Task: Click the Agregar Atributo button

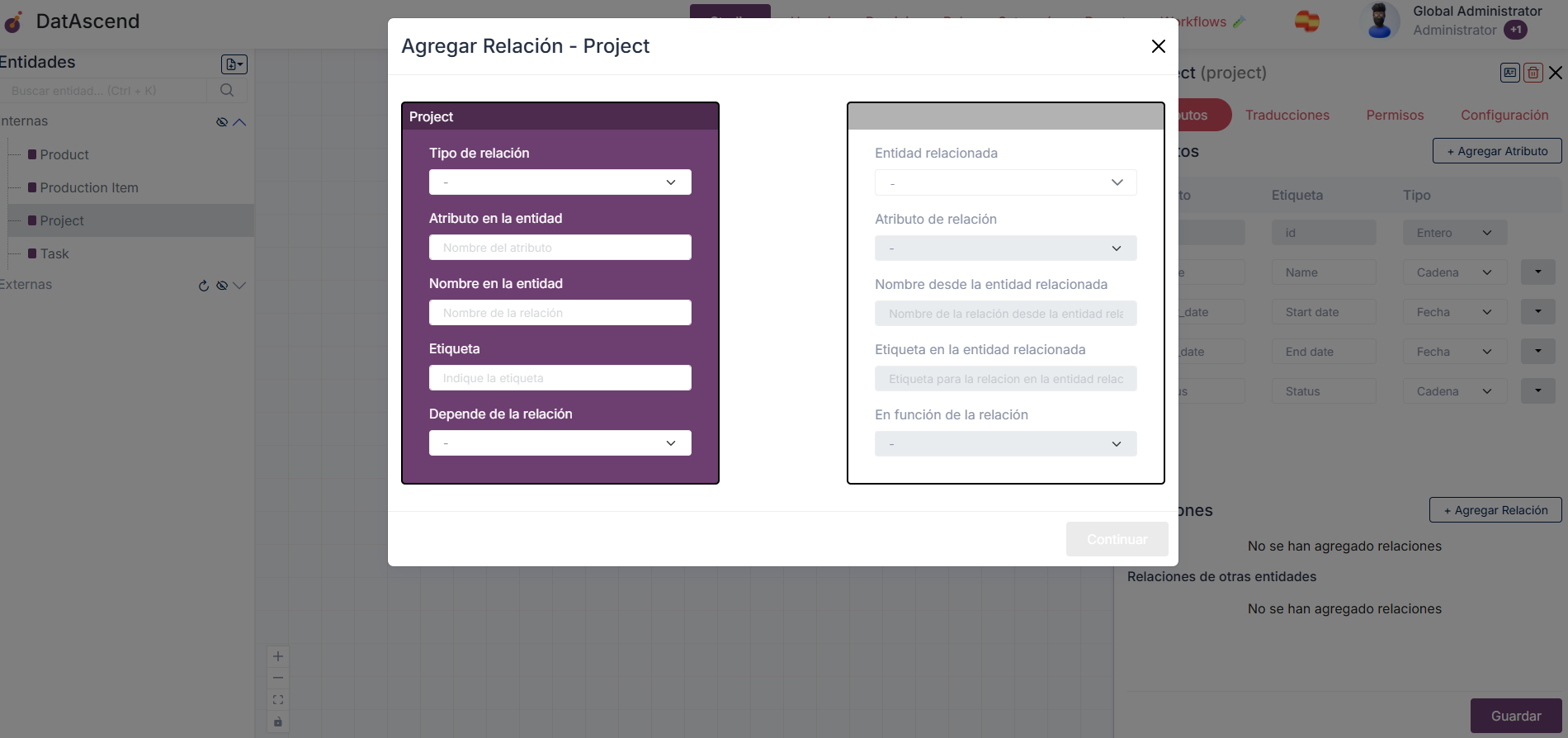Action: [x=1497, y=151]
